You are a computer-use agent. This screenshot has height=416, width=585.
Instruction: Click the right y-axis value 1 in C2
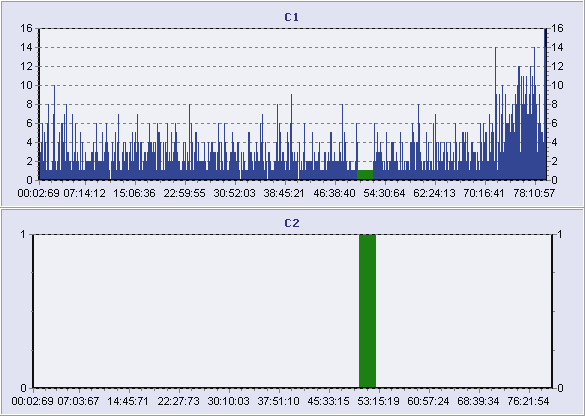coord(560,234)
